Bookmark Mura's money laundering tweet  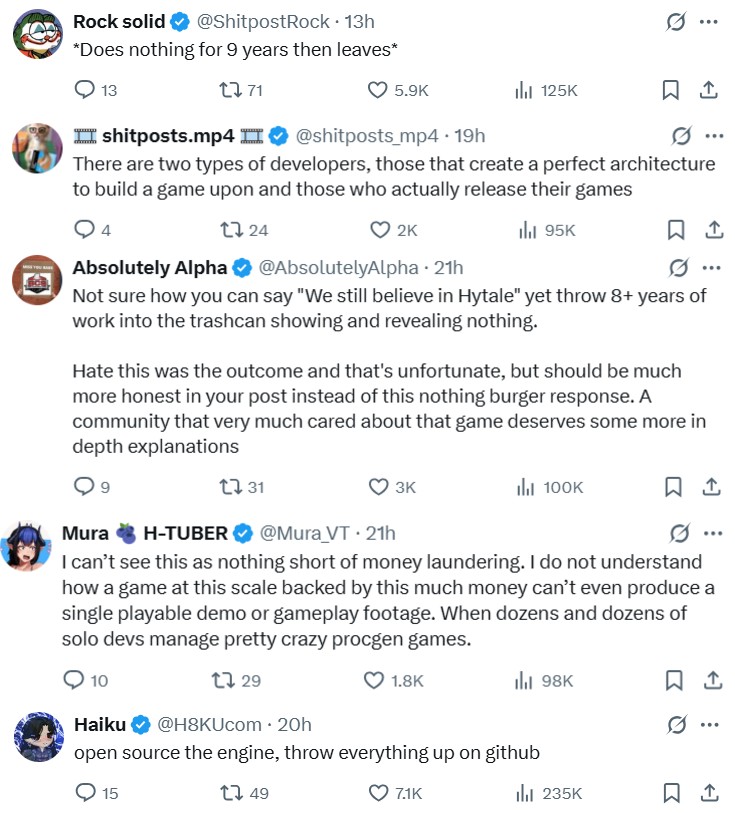point(674,681)
